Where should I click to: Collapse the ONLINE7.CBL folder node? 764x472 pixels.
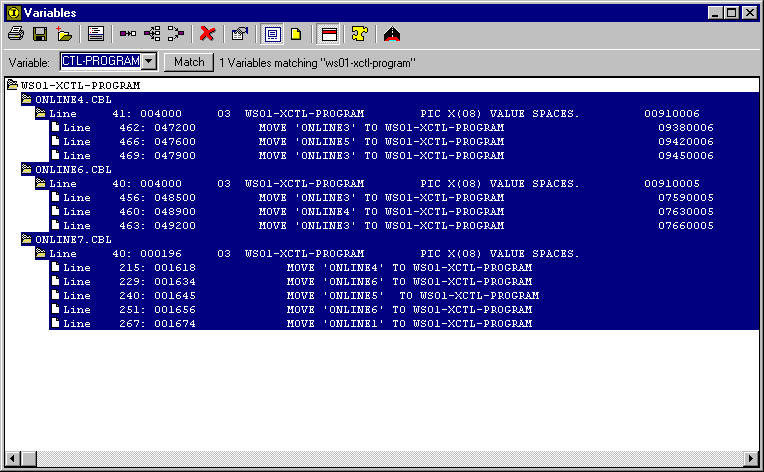(27, 240)
